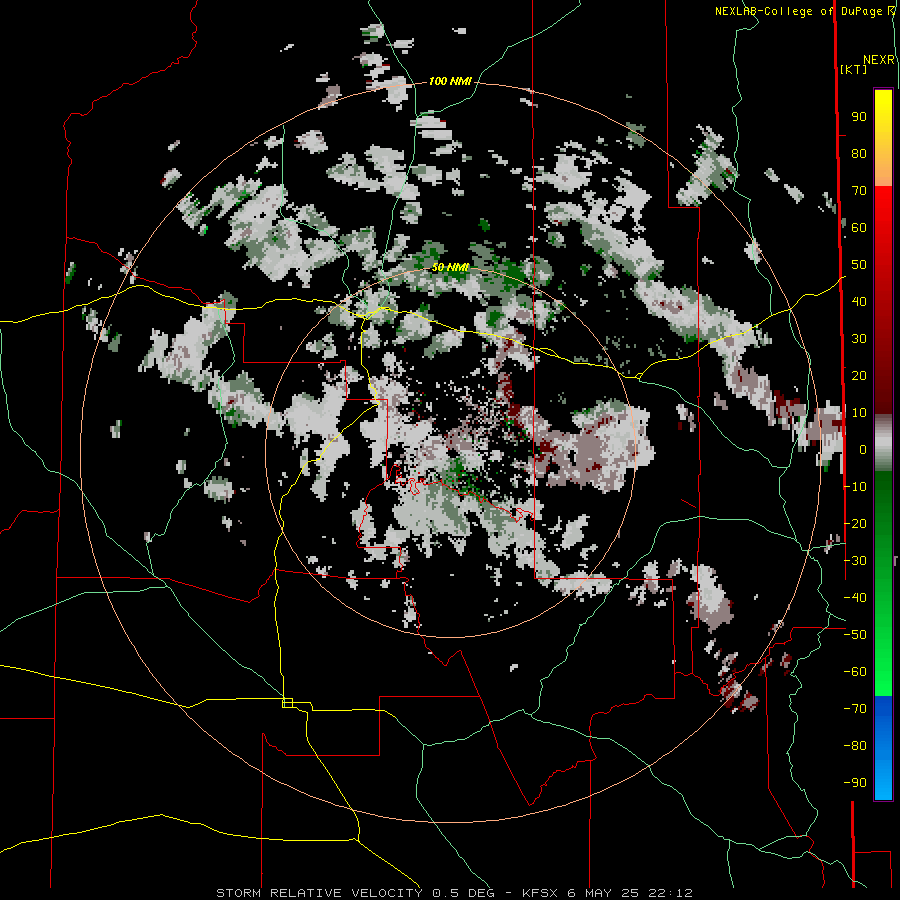Screen dimensions: 900x900
Task: Select the 90 value on the velocity scale
Action: (859, 117)
